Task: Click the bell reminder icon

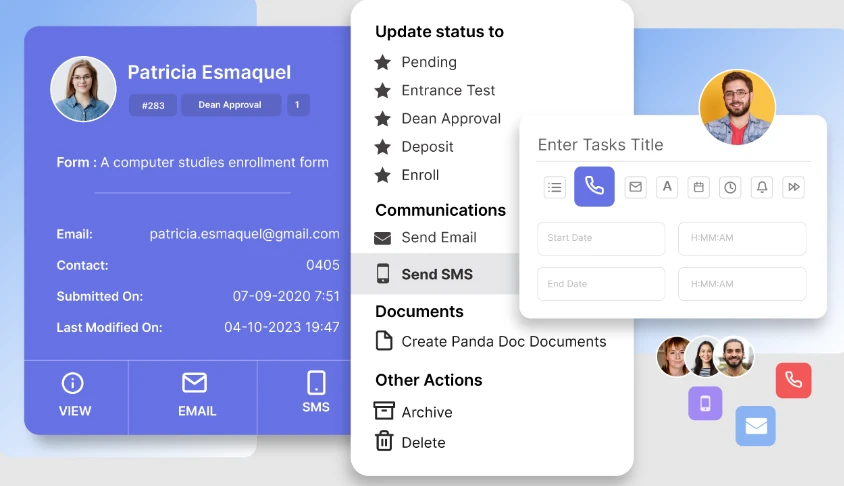Action: click(x=762, y=187)
